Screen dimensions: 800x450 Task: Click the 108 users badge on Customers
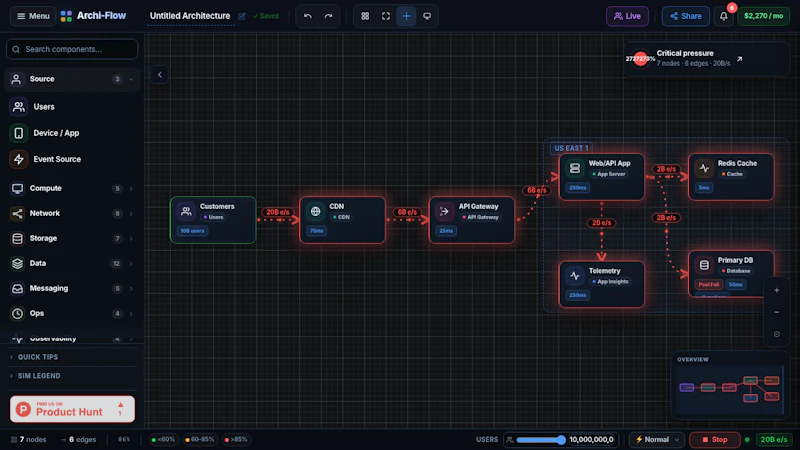coord(192,231)
